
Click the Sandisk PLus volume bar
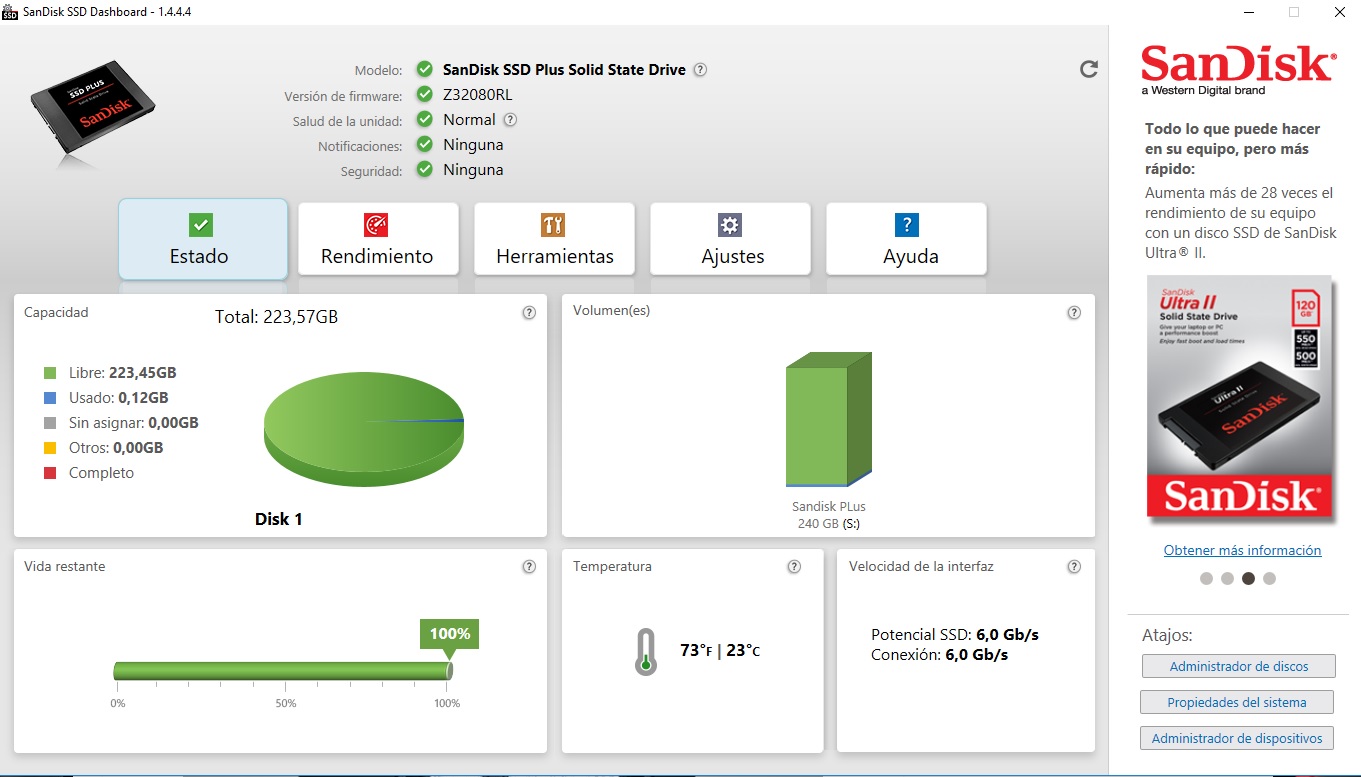829,419
